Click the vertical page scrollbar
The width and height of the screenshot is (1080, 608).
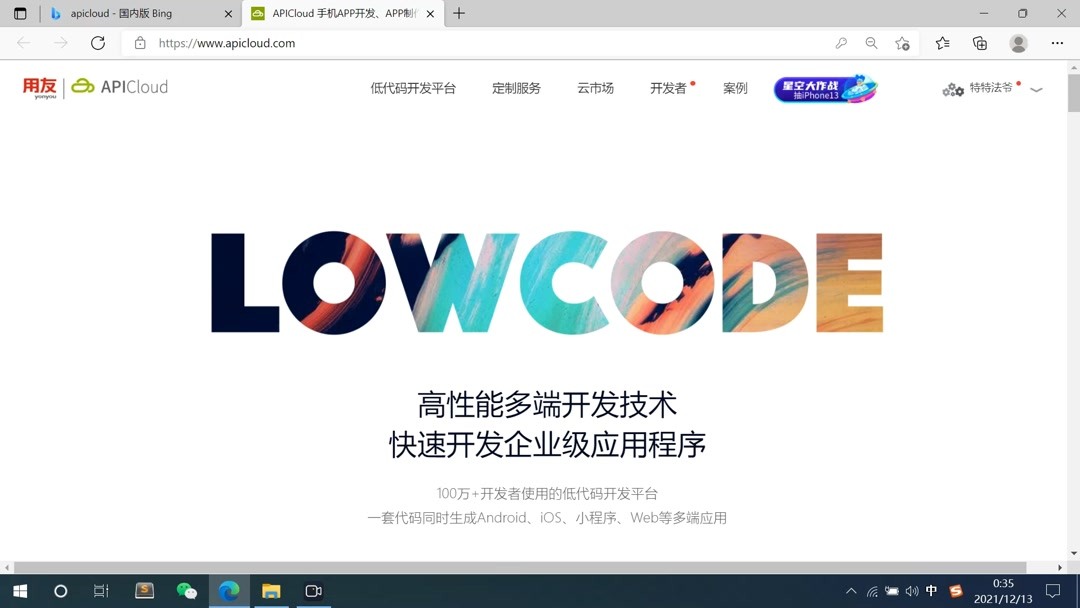point(1073,93)
